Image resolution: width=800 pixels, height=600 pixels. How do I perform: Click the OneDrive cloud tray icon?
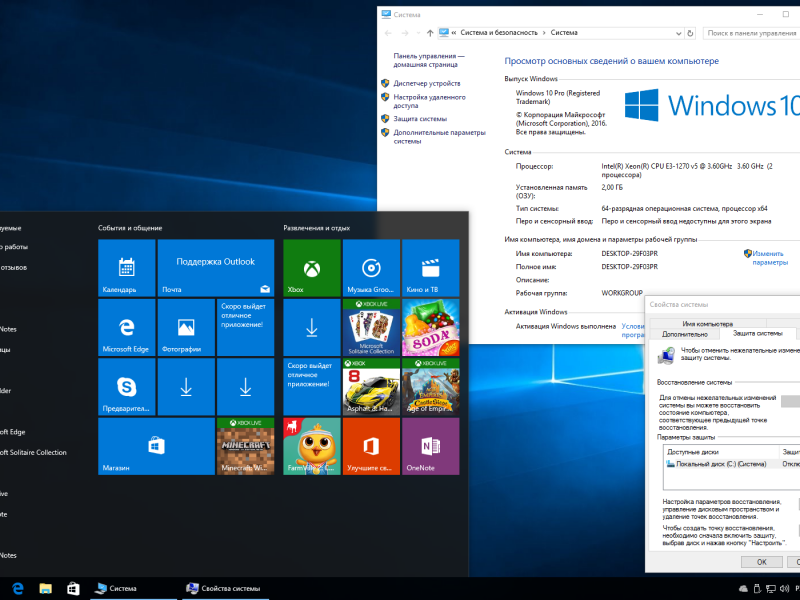[743, 589]
